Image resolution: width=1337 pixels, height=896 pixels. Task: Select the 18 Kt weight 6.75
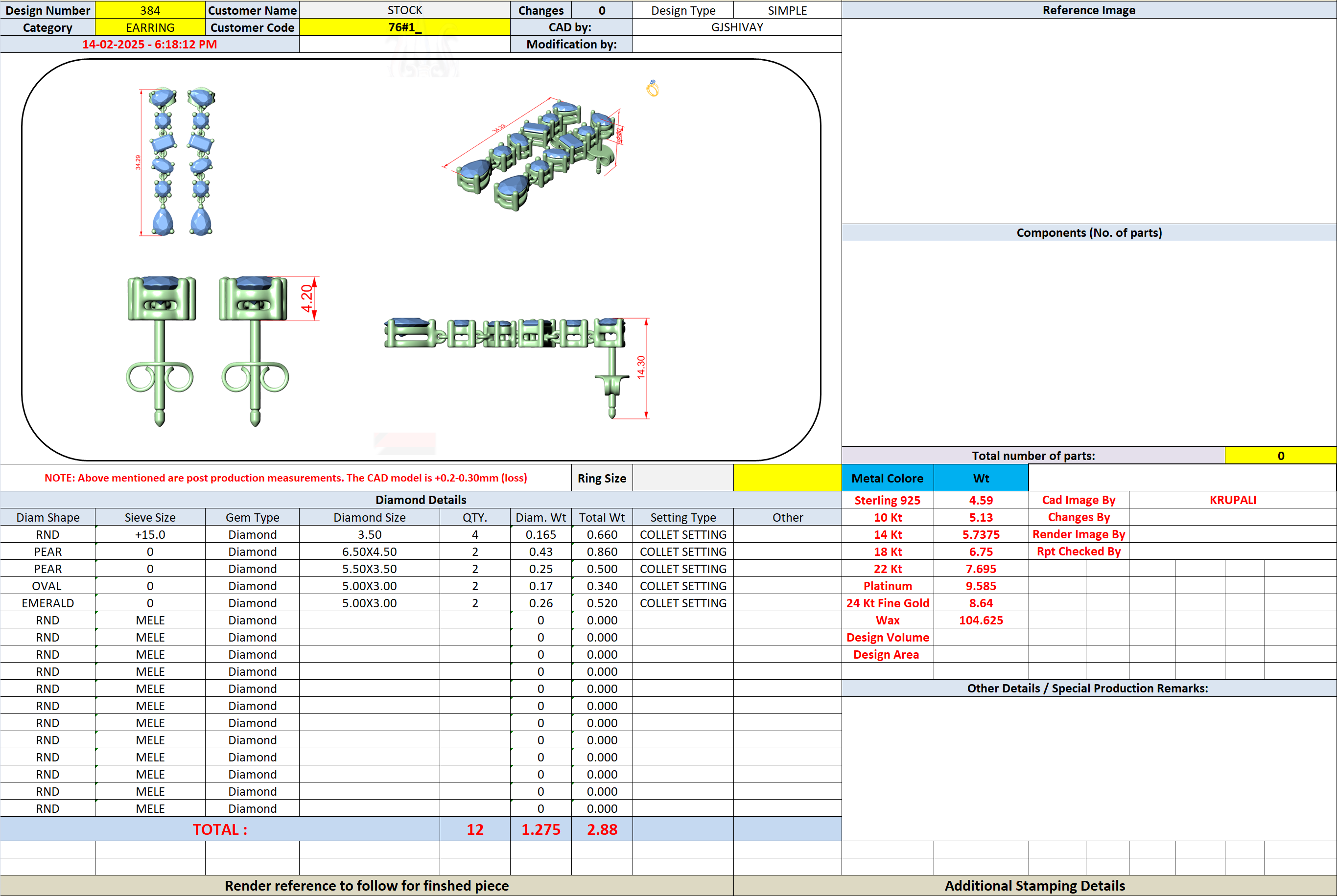[x=981, y=551]
